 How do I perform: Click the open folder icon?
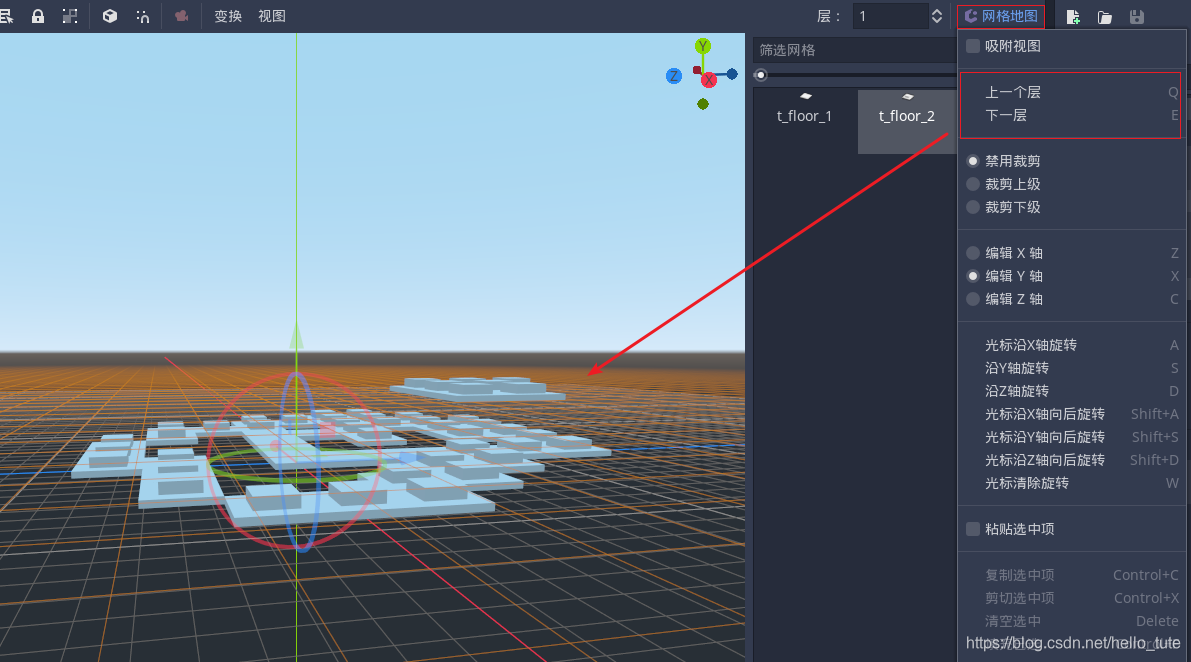(1107, 16)
